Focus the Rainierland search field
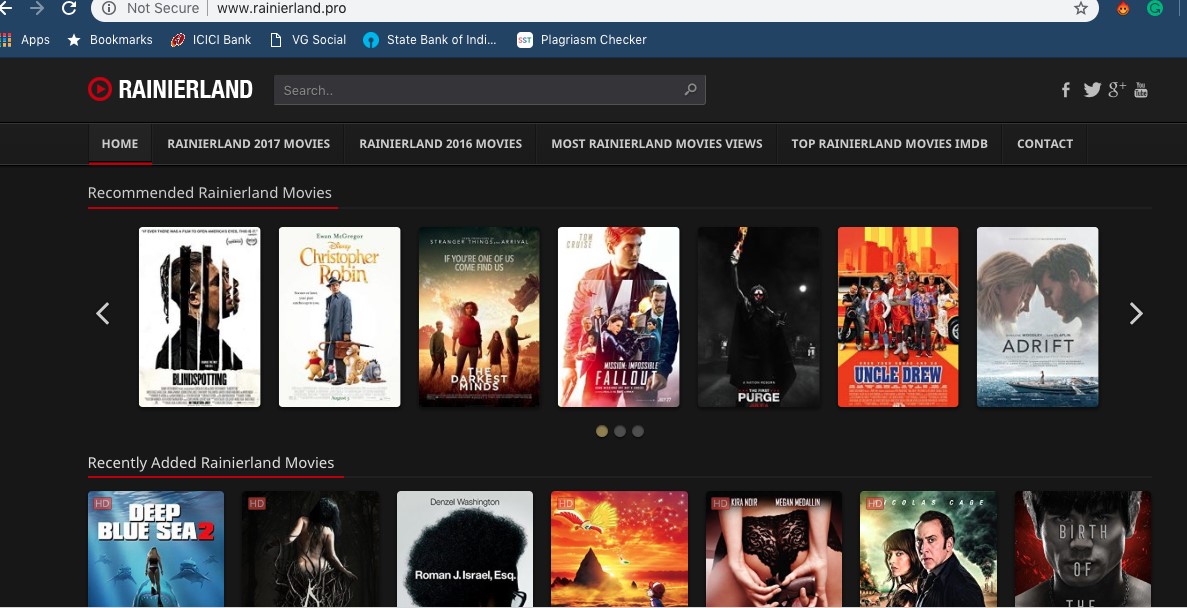The width and height of the screenshot is (1187, 608). [x=490, y=89]
